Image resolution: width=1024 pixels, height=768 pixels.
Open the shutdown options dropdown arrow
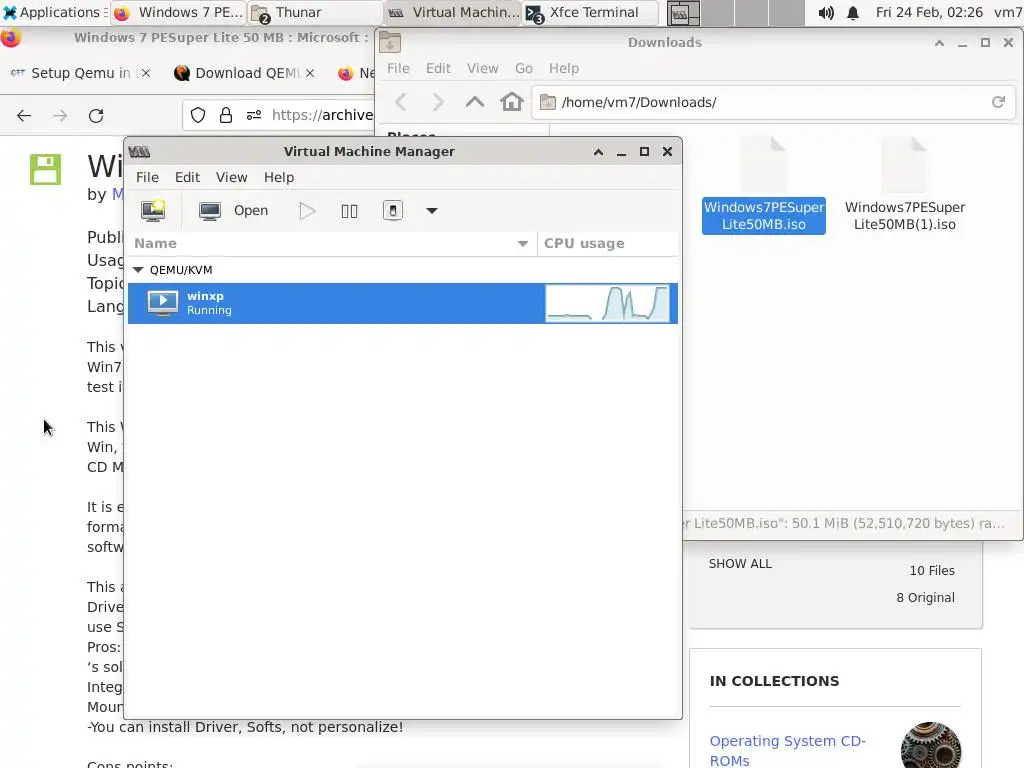tap(432, 210)
